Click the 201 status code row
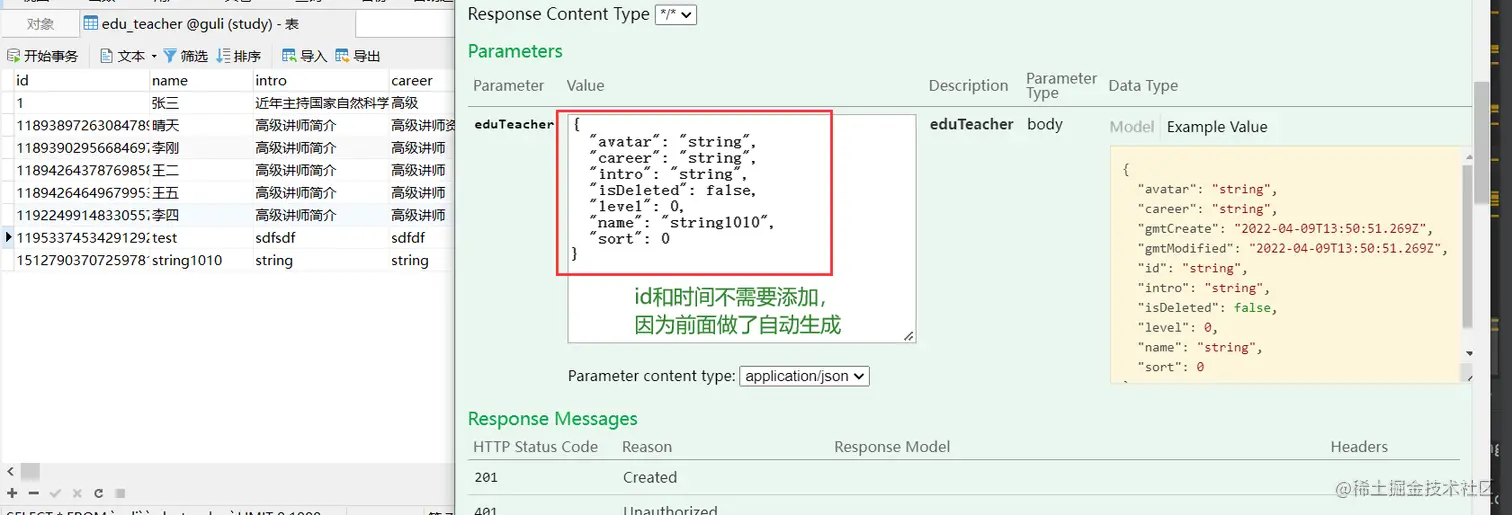1512x515 pixels. point(964,477)
